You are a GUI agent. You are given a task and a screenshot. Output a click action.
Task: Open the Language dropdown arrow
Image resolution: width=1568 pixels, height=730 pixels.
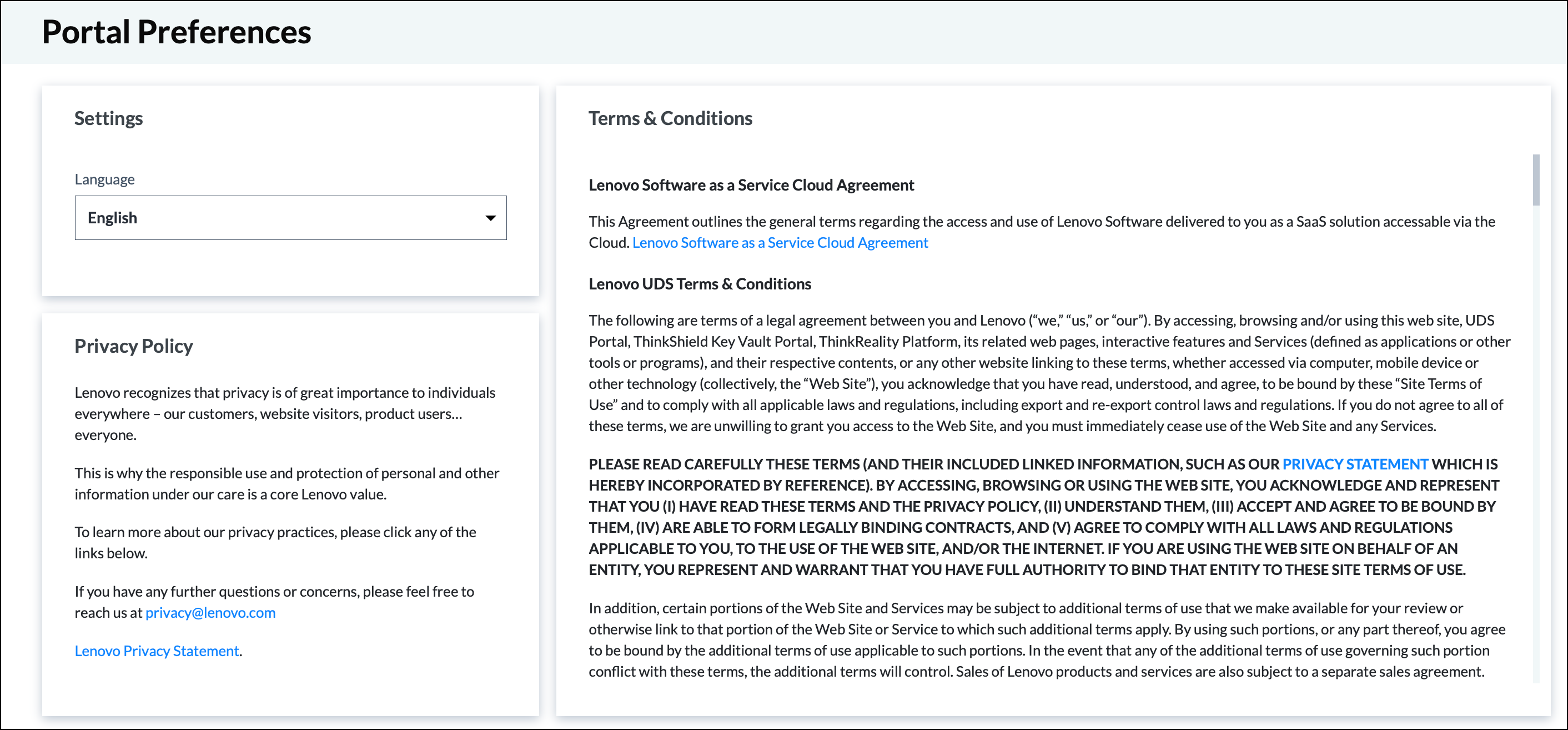[x=490, y=218]
